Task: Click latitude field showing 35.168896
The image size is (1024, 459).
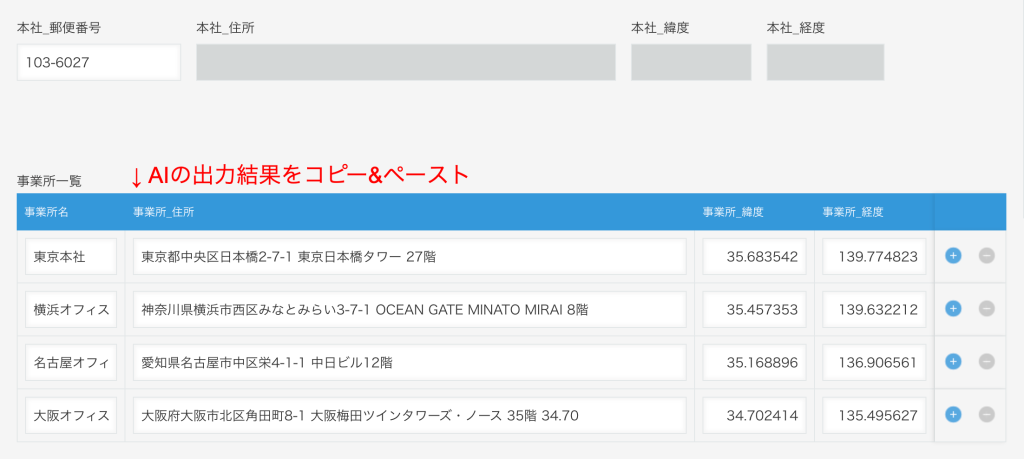Action: click(755, 362)
